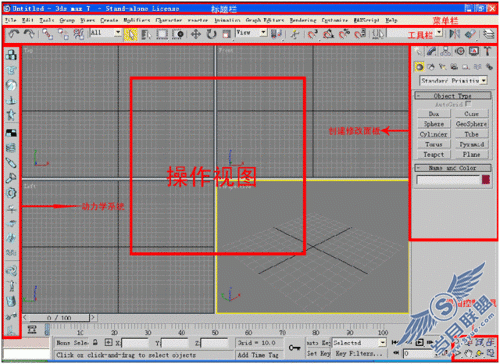The height and width of the screenshot is (364, 500).
Task: Enable the AutoGrid checkbox
Action: [468, 104]
